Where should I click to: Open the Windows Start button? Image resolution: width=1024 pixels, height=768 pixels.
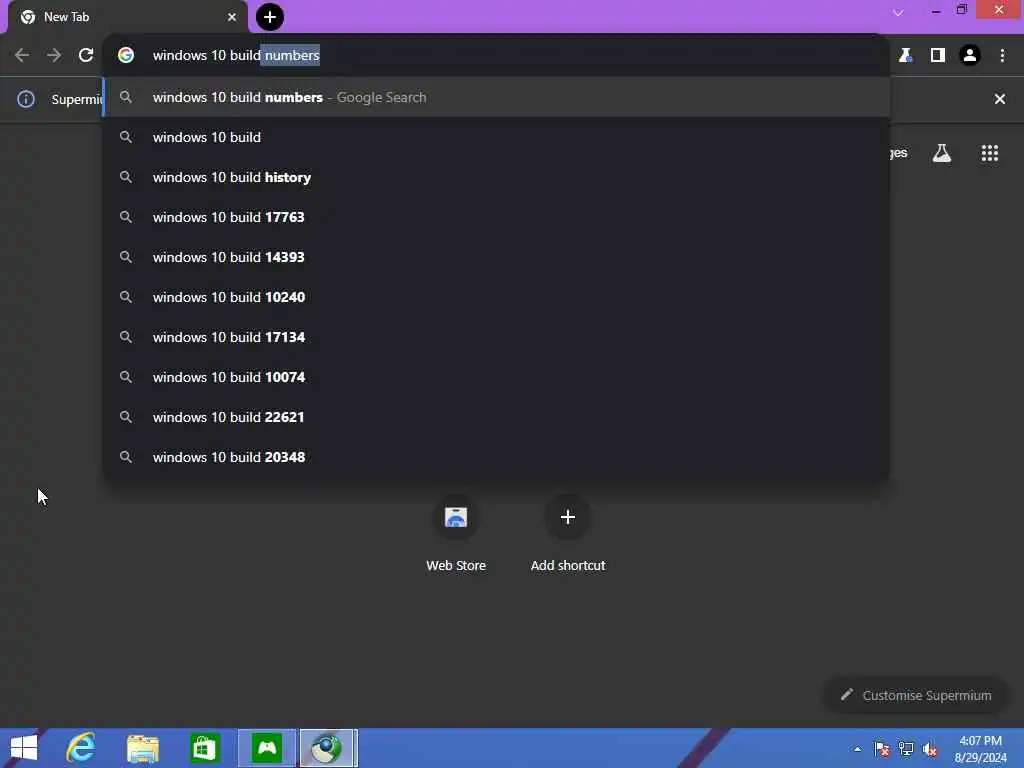(x=24, y=748)
